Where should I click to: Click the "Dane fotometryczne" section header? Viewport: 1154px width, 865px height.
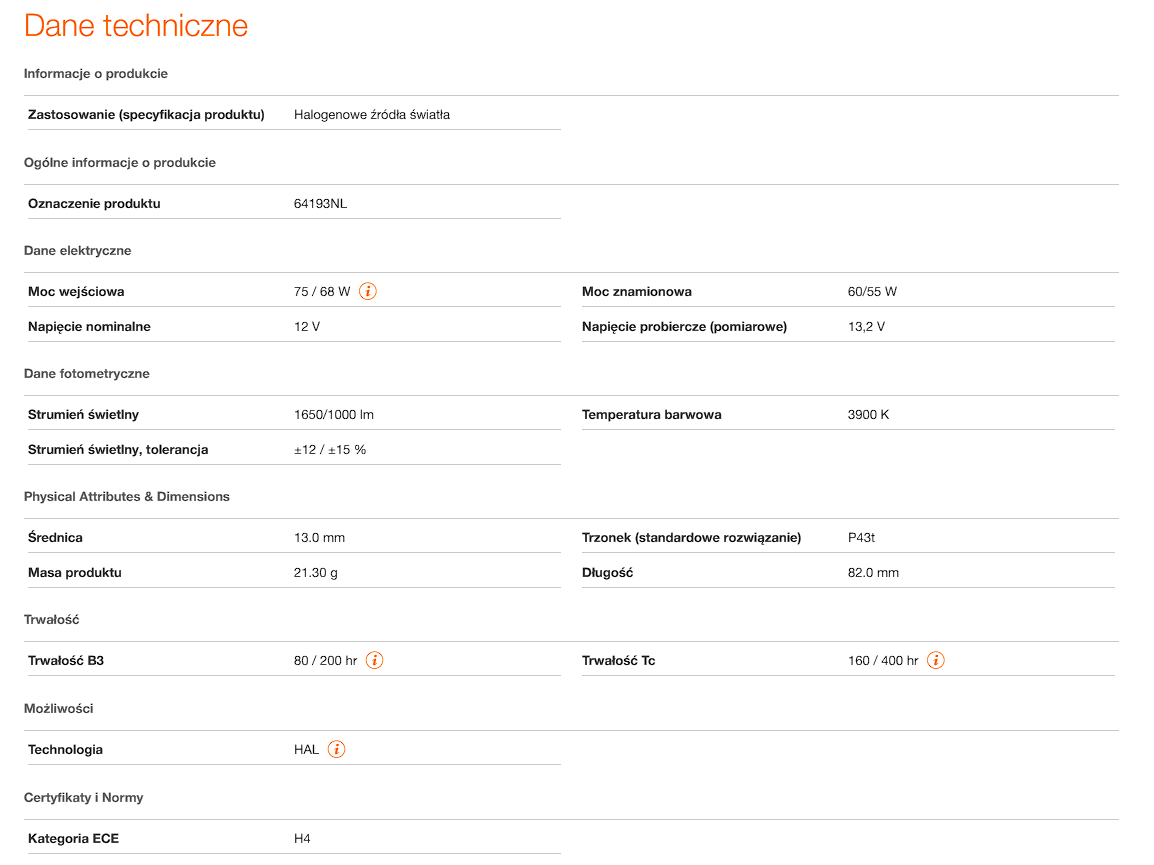87,374
